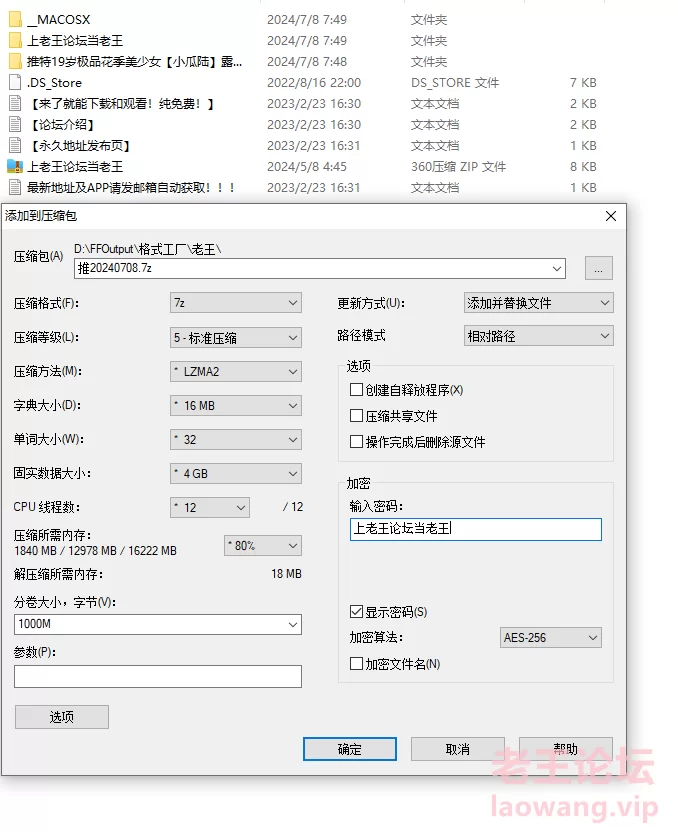Open the 压缩格式 7z dropdown
The height and width of the screenshot is (832, 678).
[x=236, y=303]
